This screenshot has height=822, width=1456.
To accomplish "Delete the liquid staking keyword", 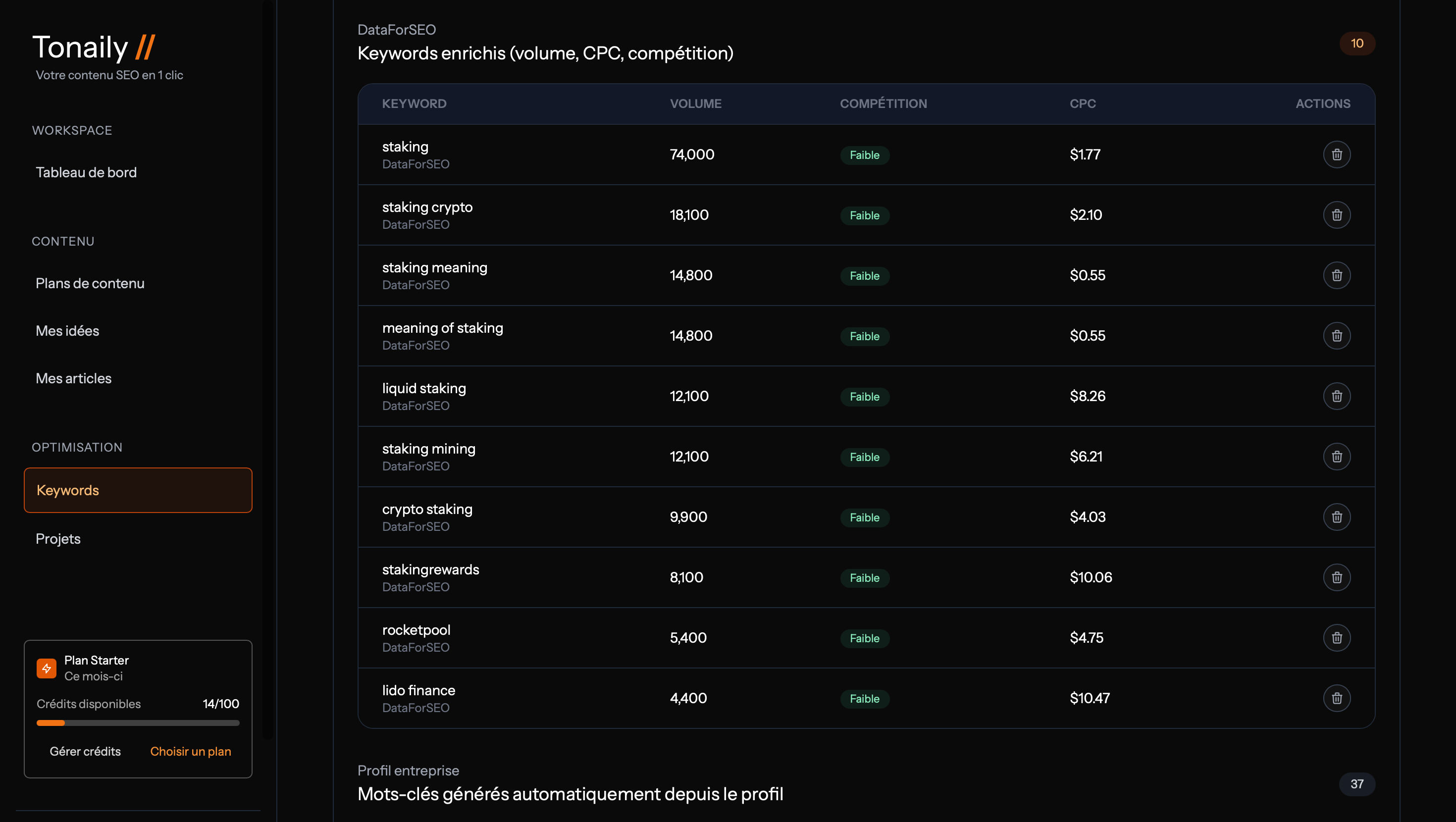I will coord(1336,396).
